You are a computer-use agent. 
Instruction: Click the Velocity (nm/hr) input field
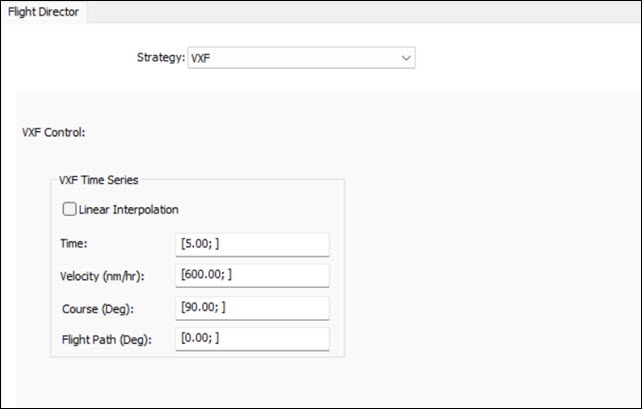point(252,275)
